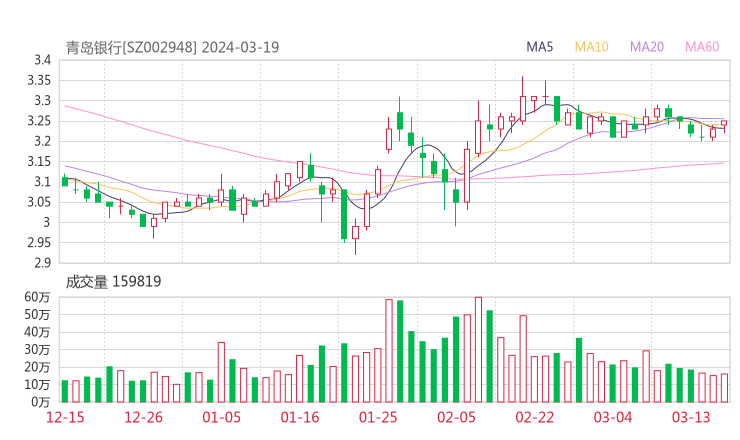Click the 30万 volume axis label

tap(37, 349)
